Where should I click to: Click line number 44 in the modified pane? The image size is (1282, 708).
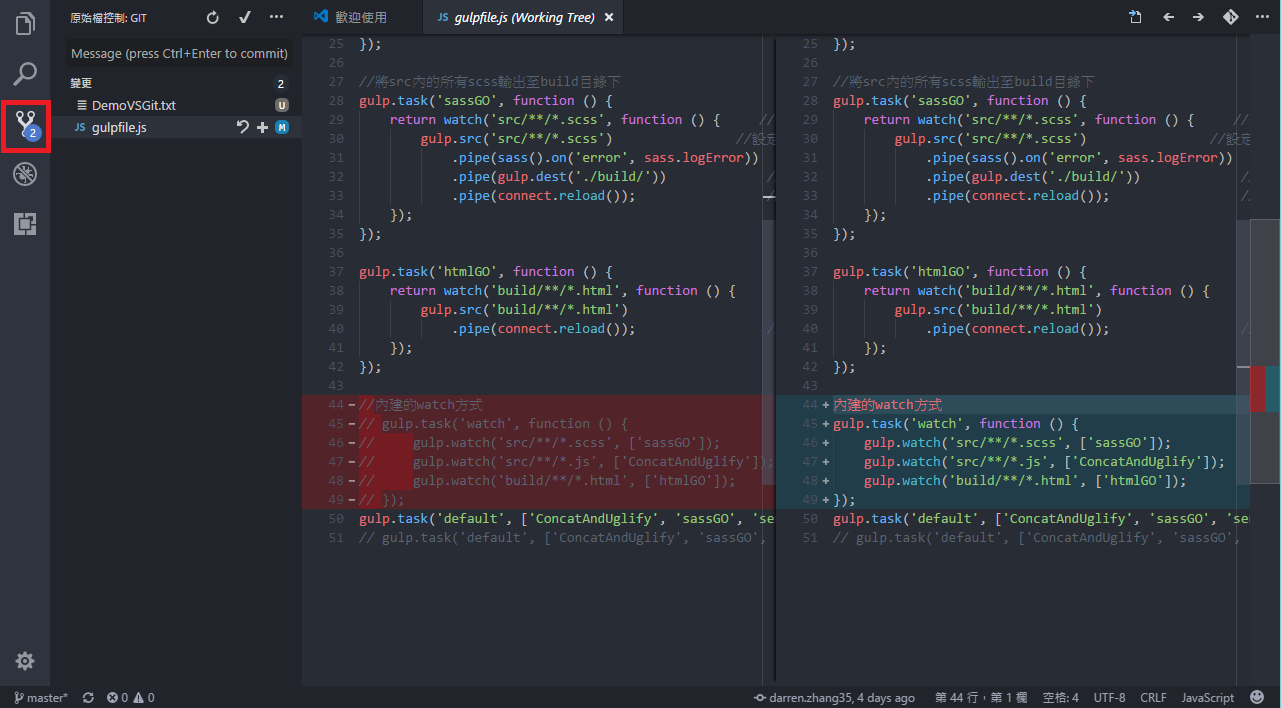[x=810, y=405]
